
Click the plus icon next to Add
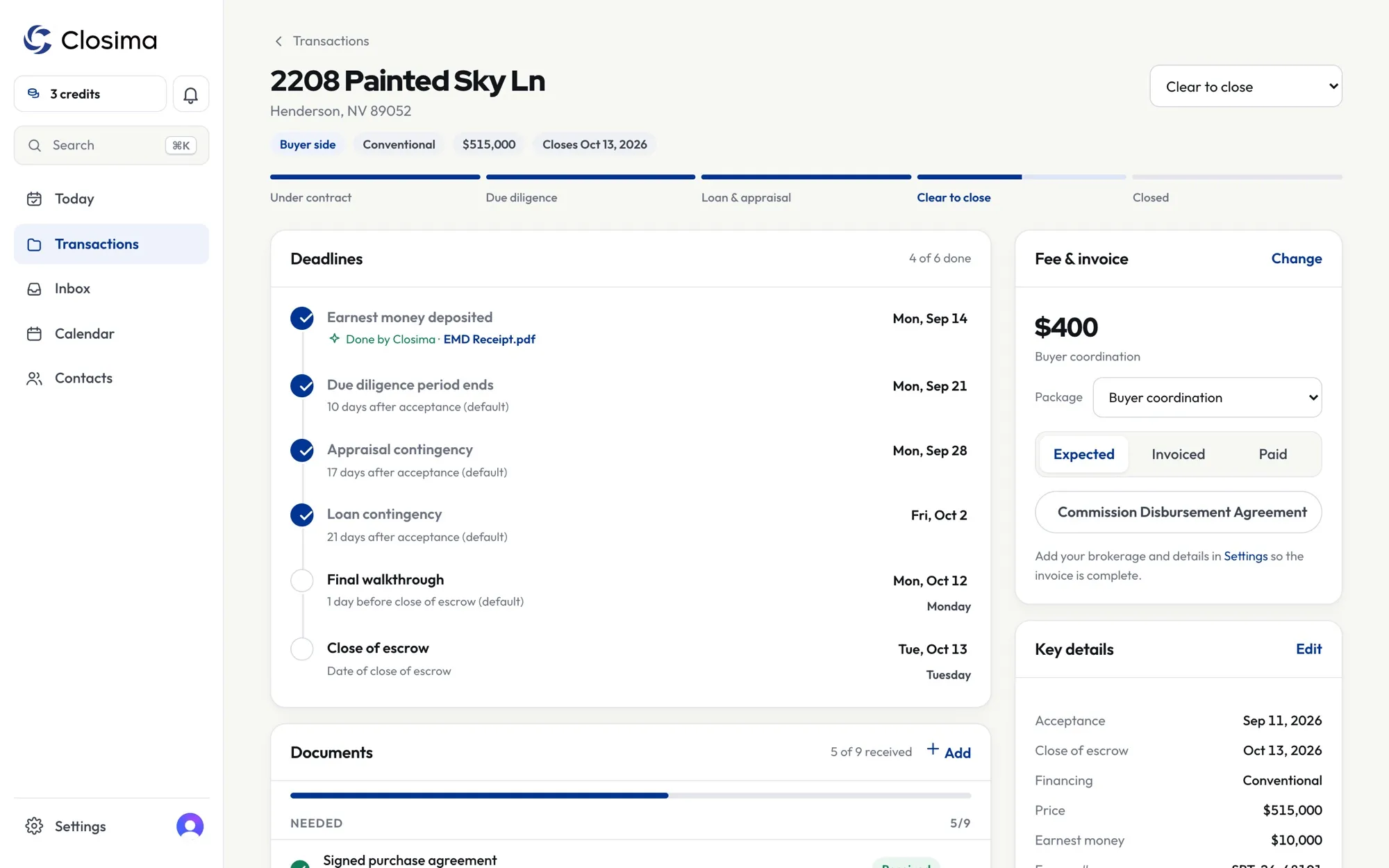[x=933, y=749]
